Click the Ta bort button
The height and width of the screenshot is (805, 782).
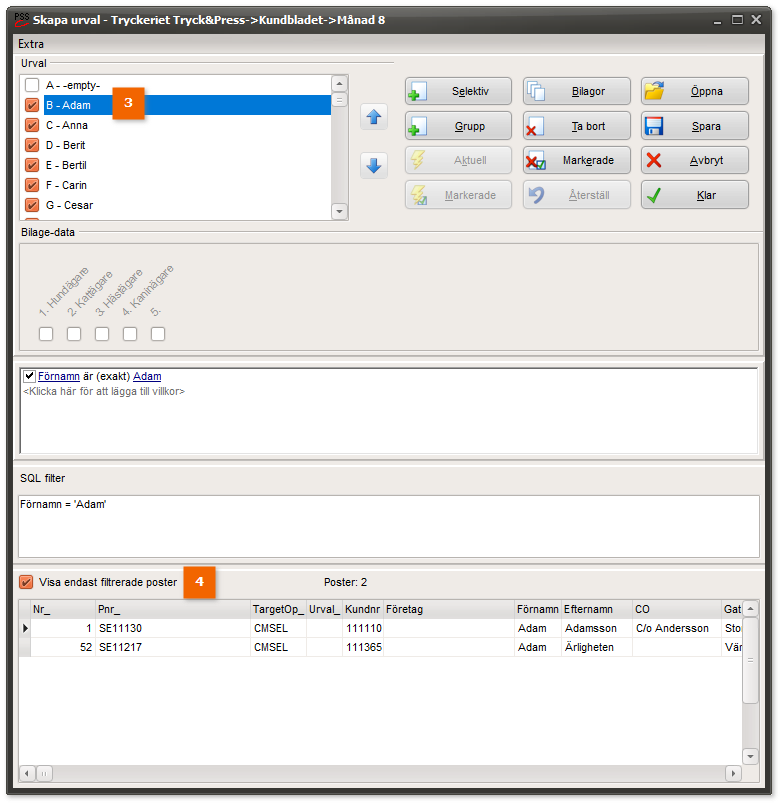coord(577,126)
